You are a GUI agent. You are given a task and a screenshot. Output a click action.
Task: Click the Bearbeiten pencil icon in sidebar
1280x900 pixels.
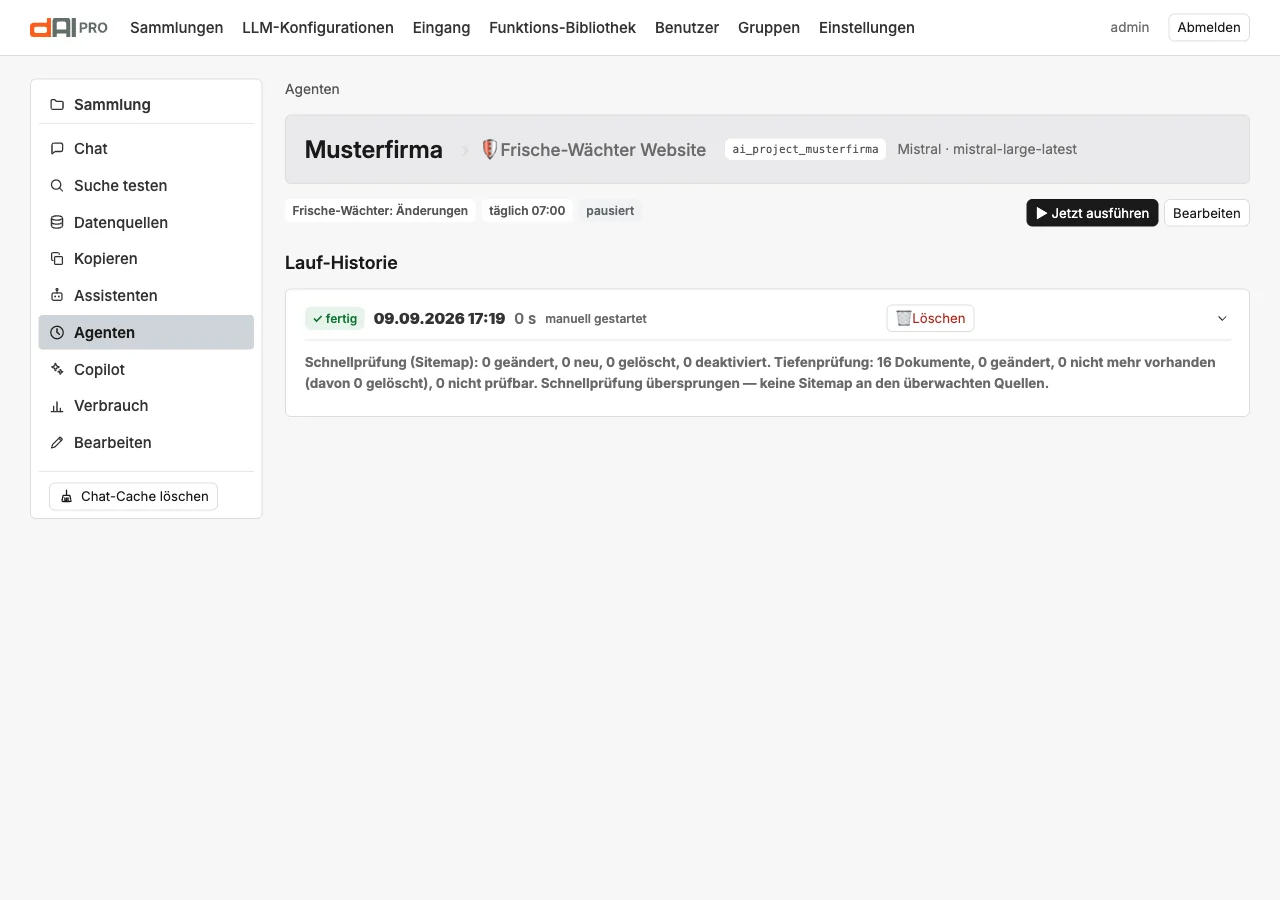pyautogui.click(x=57, y=443)
